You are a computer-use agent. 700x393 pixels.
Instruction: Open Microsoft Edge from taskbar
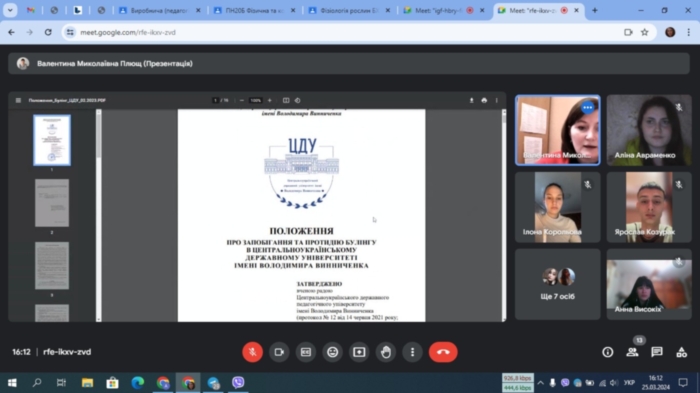coord(138,383)
